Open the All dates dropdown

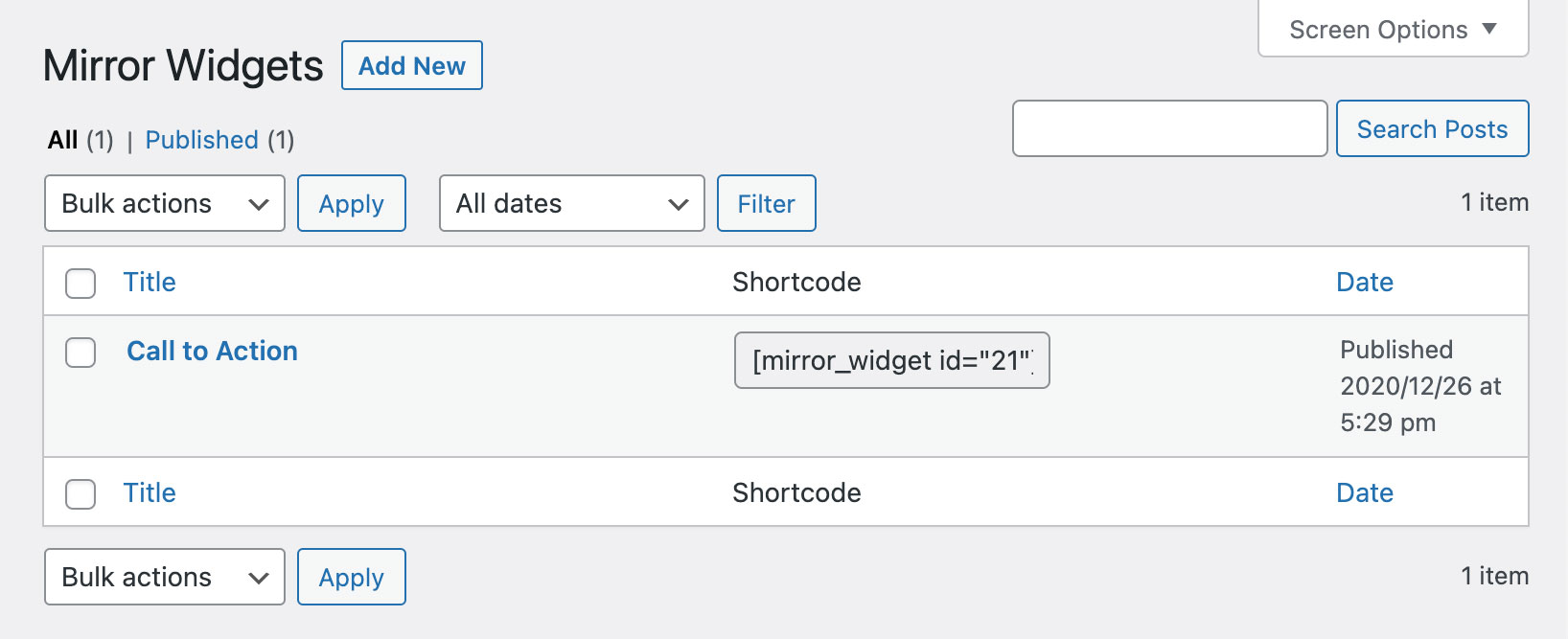point(571,203)
